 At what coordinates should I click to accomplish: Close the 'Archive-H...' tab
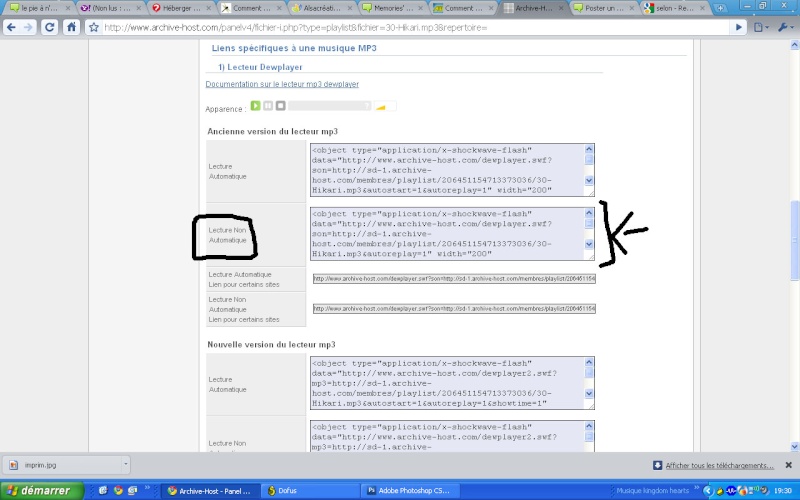pyautogui.click(x=561, y=8)
